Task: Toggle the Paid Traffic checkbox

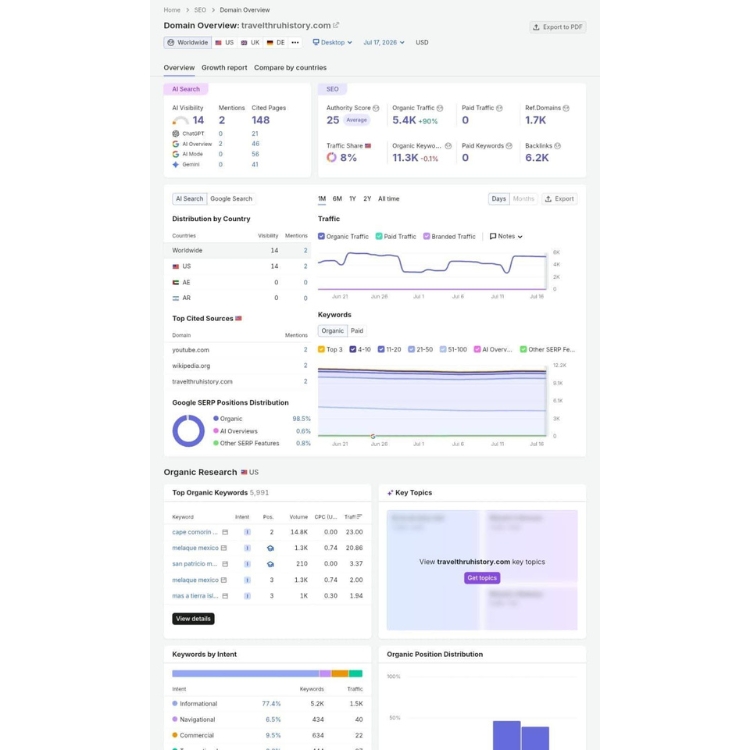Action: pos(379,236)
